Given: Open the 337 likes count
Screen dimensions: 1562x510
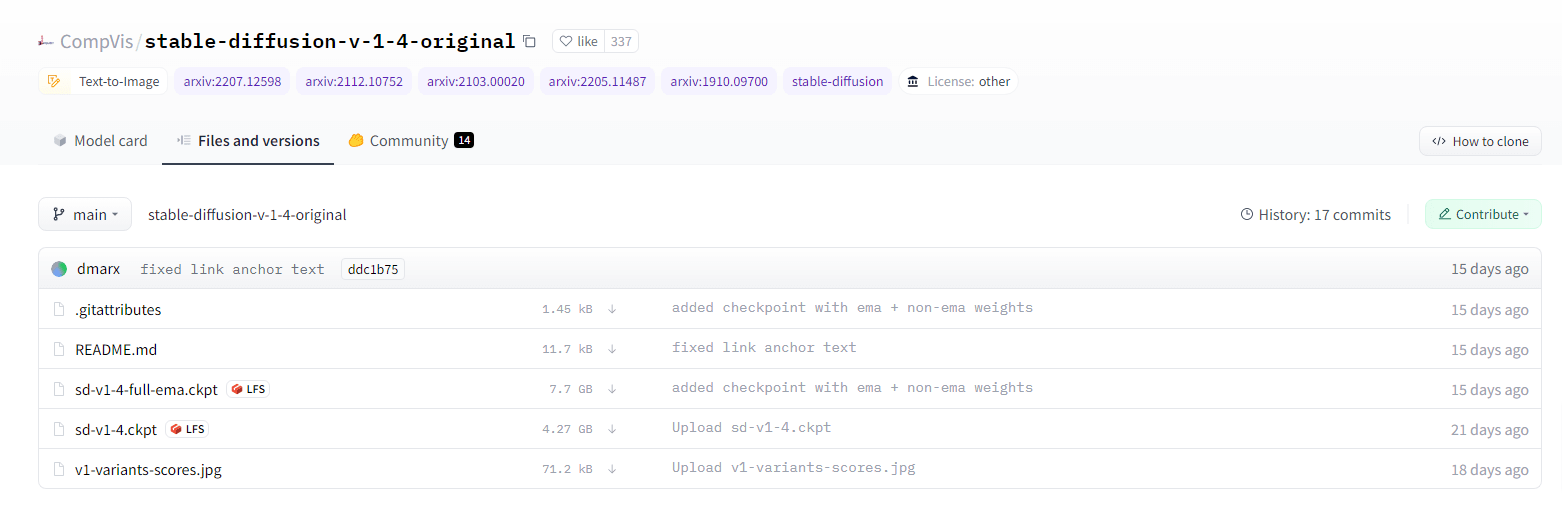Looking at the screenshot, I should [x=621, y=41].
